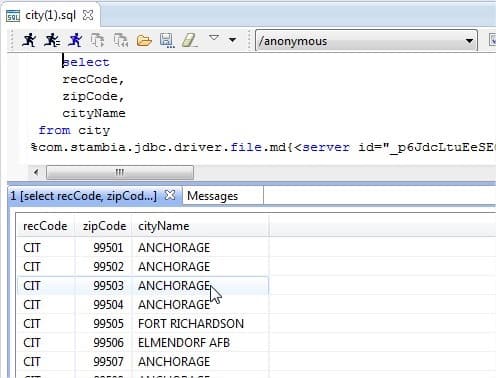
Task: Click ANCHORAGE in the 99502 row
Action: click(x=174, y=267)
